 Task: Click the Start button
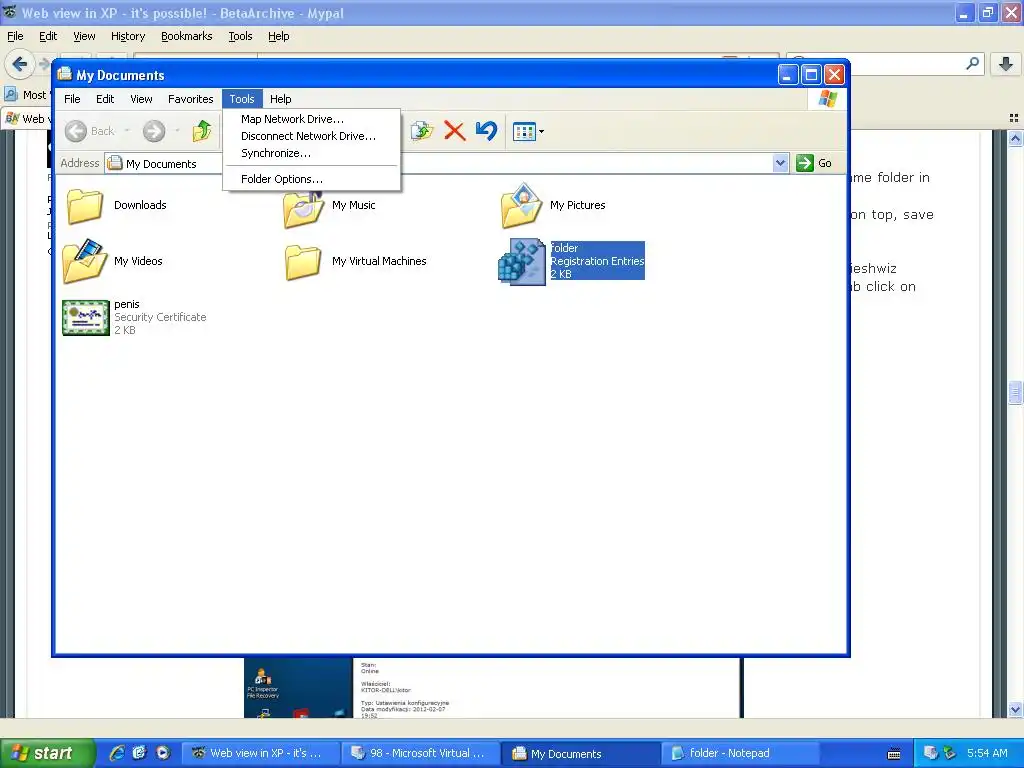click(x=47, y=753)
